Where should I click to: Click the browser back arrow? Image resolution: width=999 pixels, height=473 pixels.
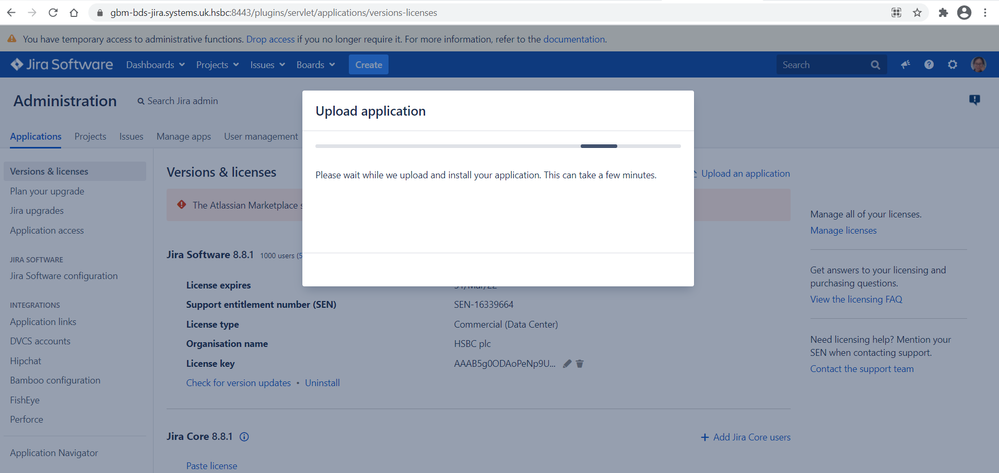click(11, 12)
